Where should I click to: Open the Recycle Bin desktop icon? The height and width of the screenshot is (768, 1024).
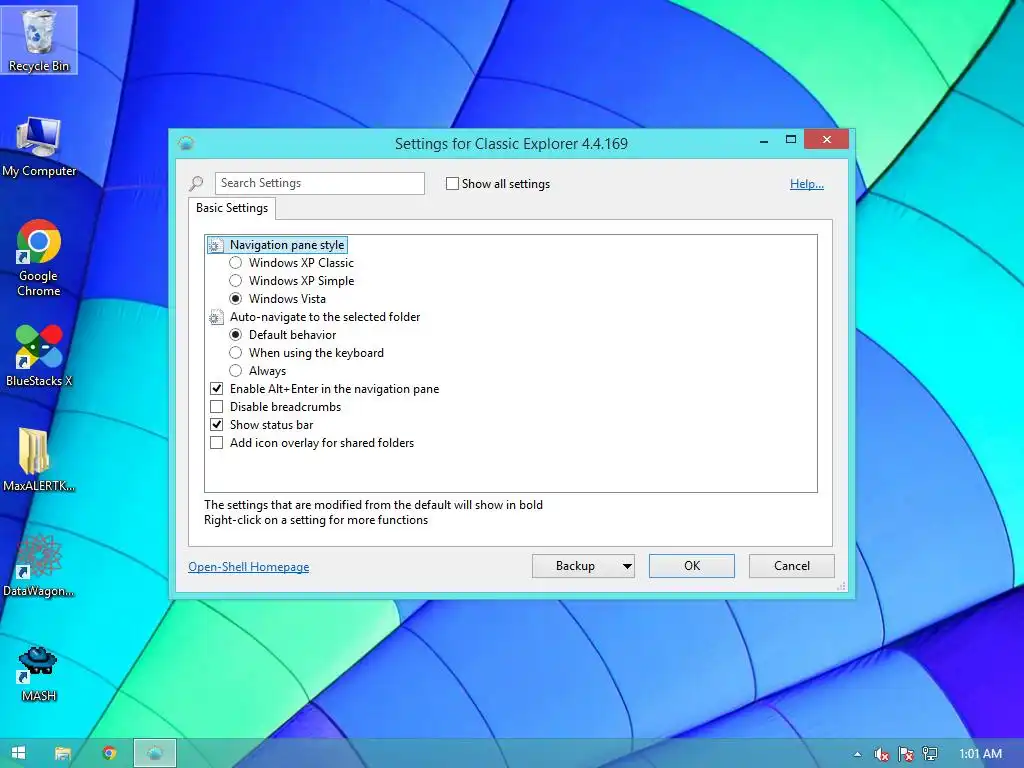[39, 40]
